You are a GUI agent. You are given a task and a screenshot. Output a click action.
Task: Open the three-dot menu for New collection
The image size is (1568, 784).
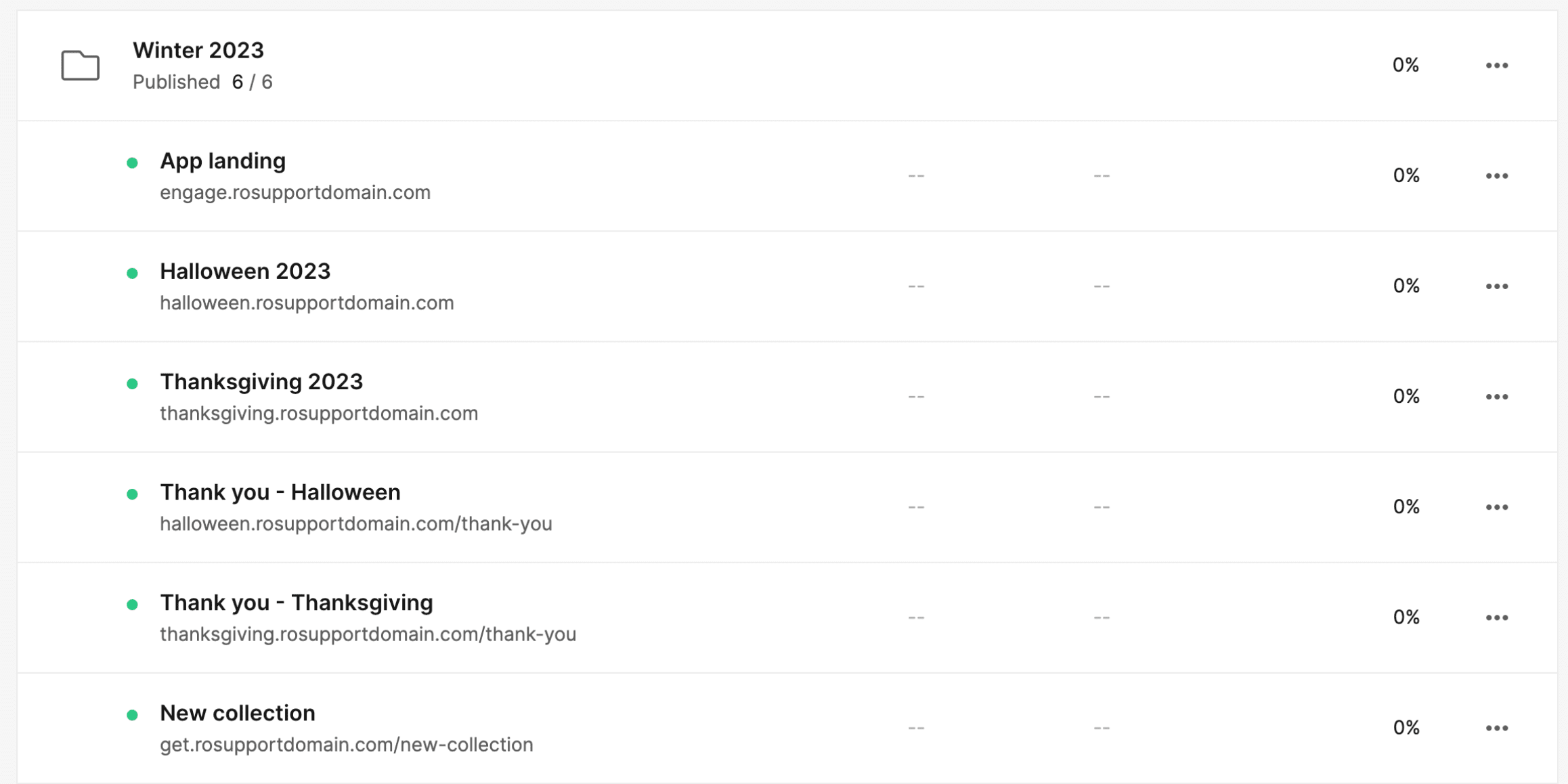pyautogui.click(x=1496, y=728)
